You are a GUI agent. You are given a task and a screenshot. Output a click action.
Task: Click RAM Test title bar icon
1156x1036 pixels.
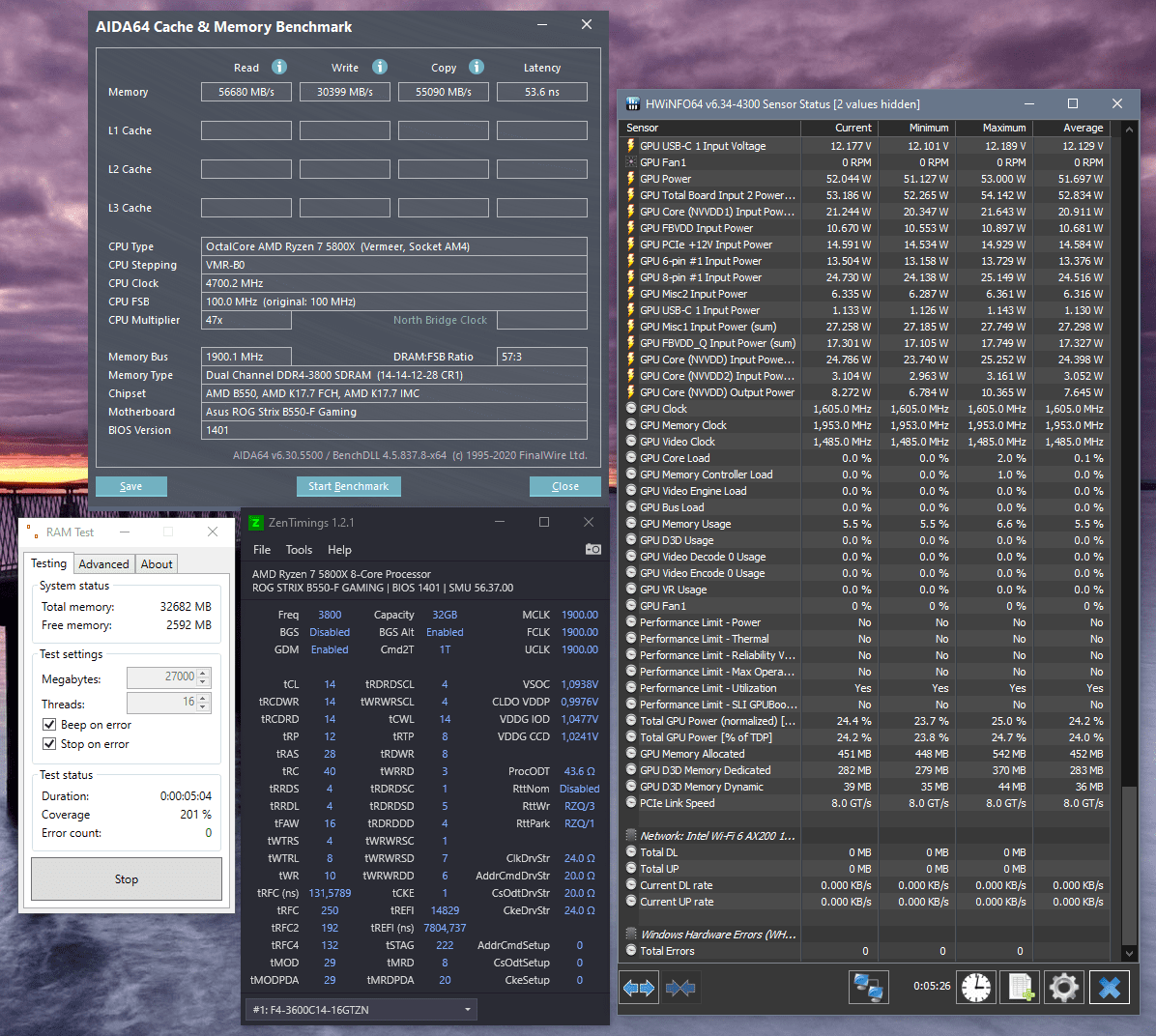coord(33,532)
